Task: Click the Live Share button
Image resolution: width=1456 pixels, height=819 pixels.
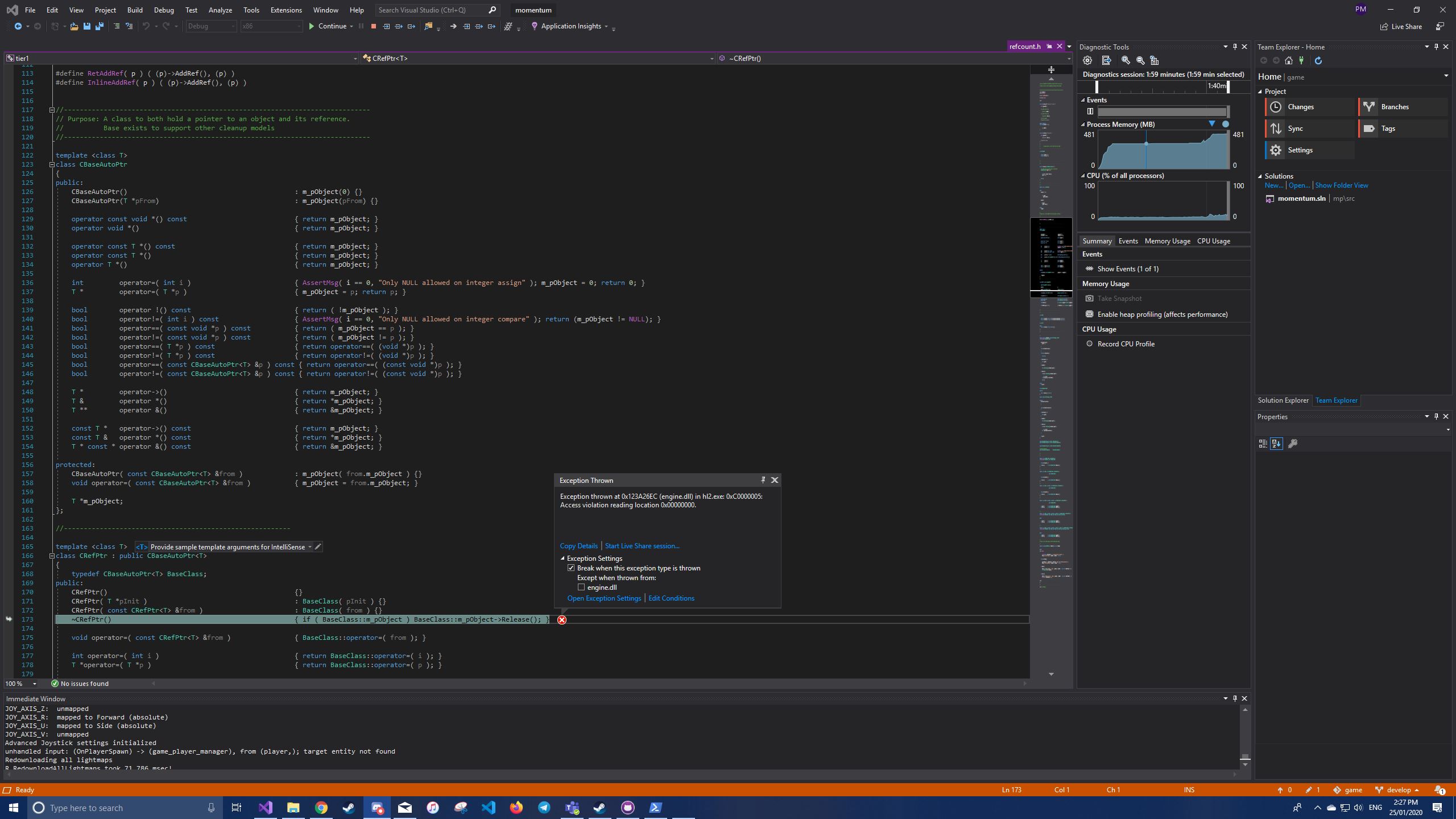Action: [1401, 26]
